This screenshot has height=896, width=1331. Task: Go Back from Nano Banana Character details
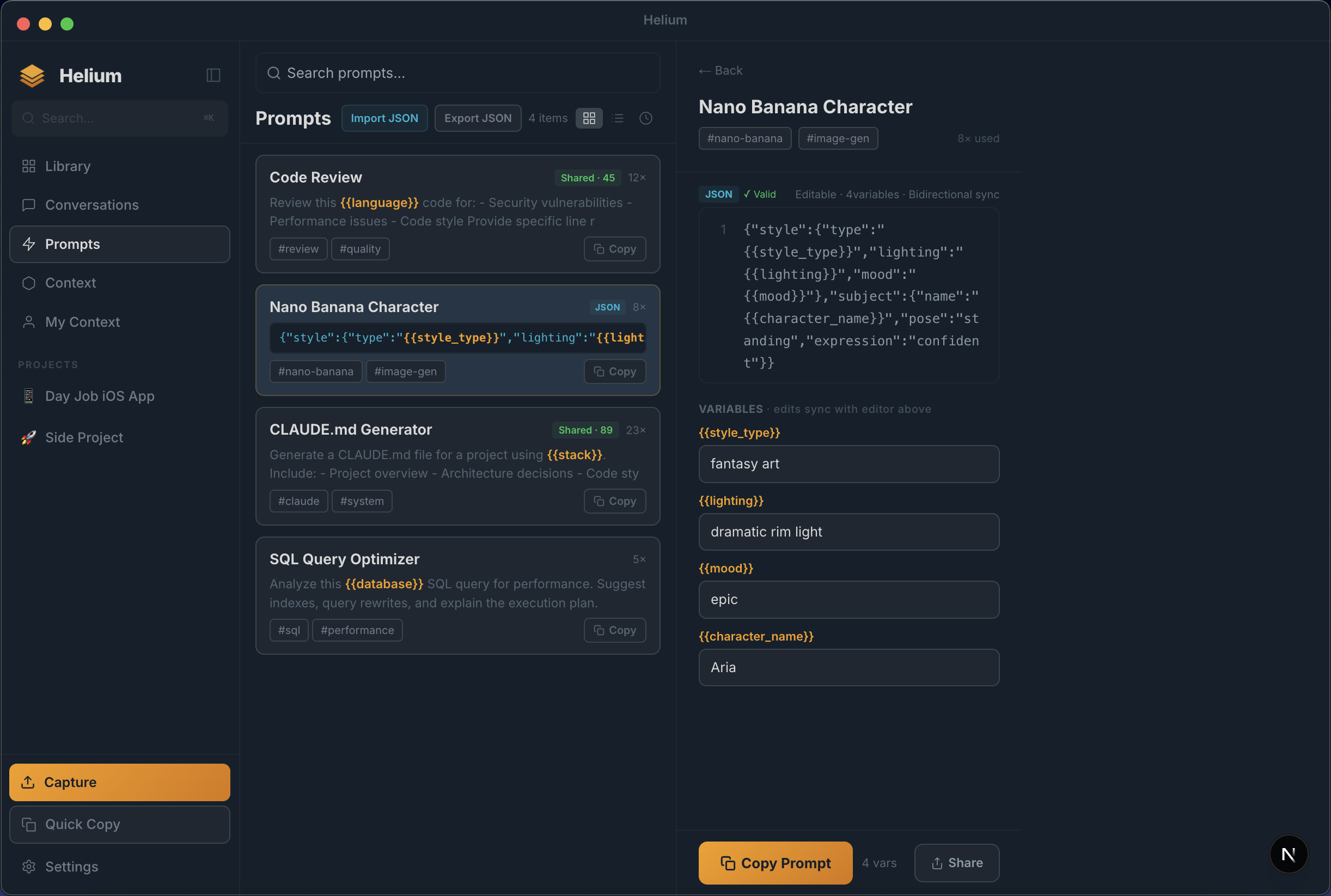(x=720, y=70)
